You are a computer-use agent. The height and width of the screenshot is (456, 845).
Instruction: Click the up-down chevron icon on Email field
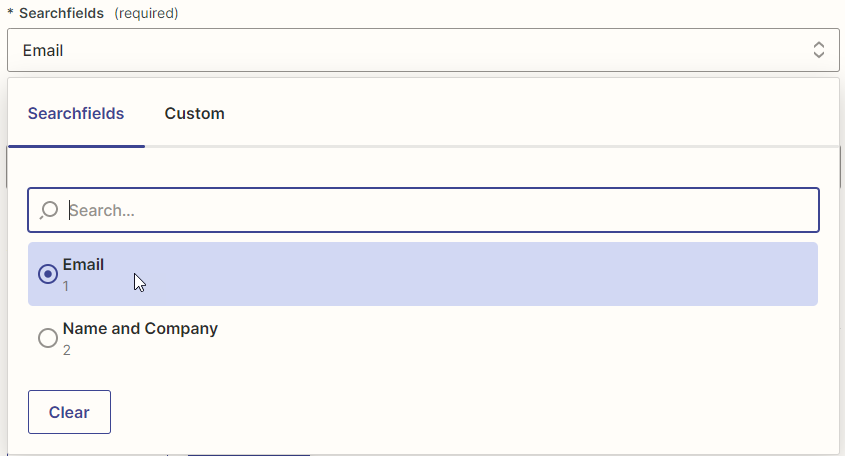[819, 50]
